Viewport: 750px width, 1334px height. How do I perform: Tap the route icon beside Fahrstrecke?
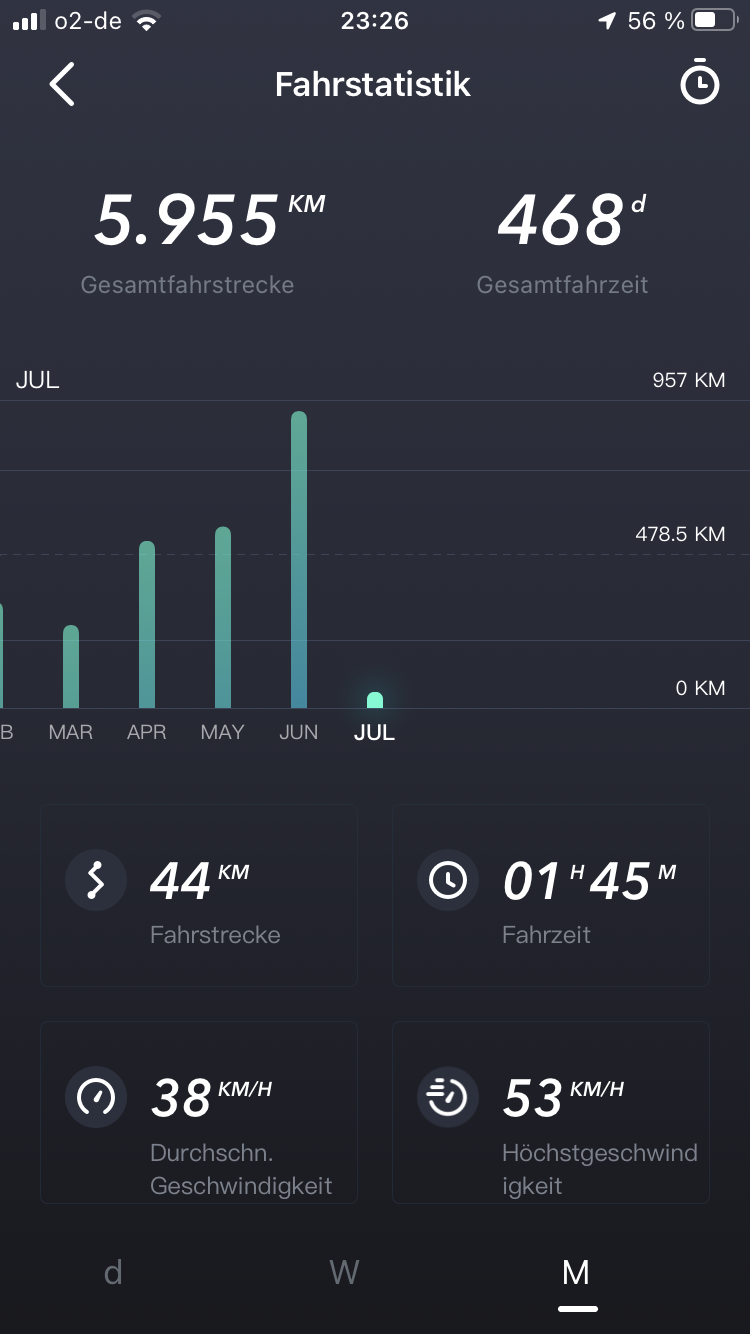tap(96, 881)
